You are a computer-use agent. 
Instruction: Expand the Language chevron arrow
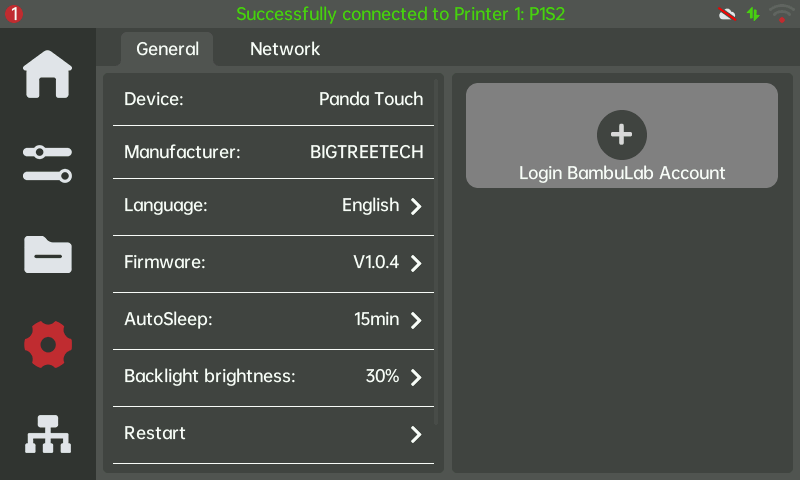pos(416,206)
